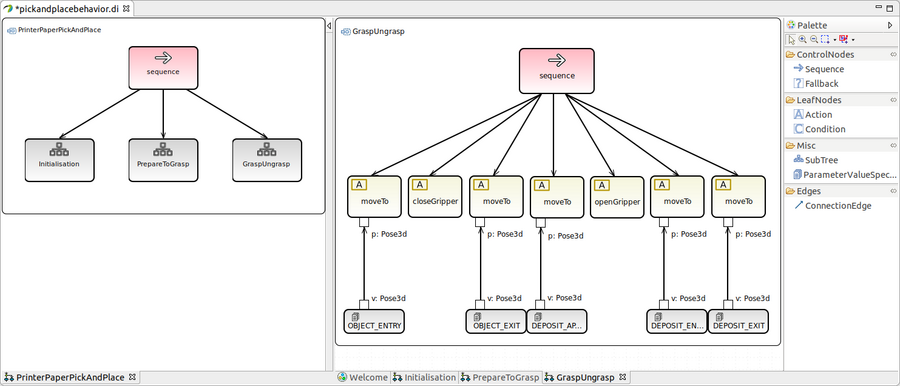Click the zoom in magnifier in Palette
900x386 pixels.
coord(802,39)
